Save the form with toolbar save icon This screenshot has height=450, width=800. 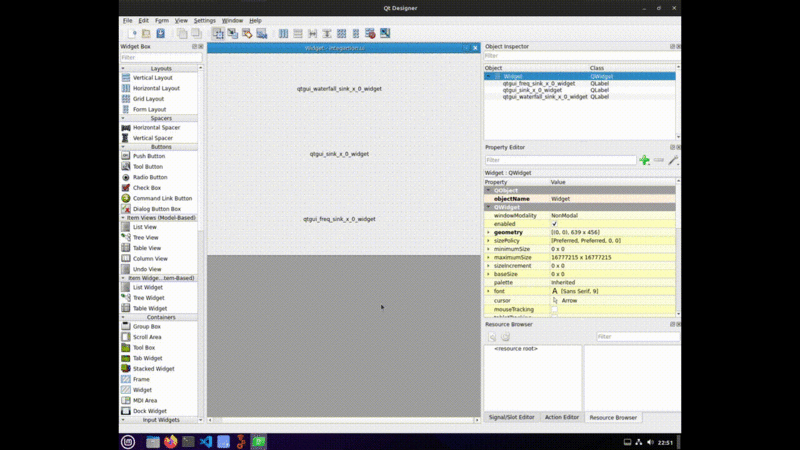(160, 34)
